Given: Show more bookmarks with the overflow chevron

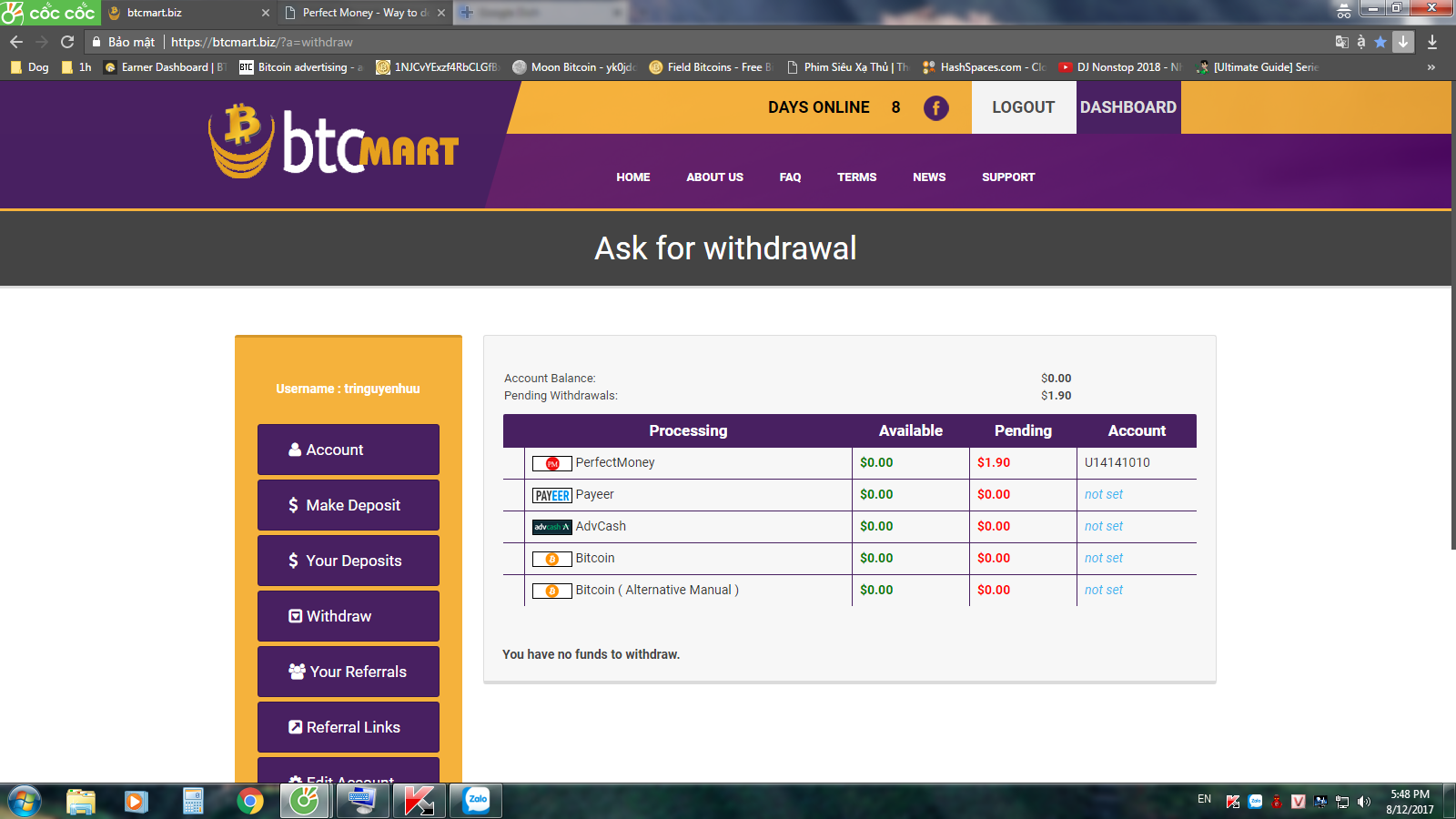Looking at the screenshot, I should (x=1431, y=67).
